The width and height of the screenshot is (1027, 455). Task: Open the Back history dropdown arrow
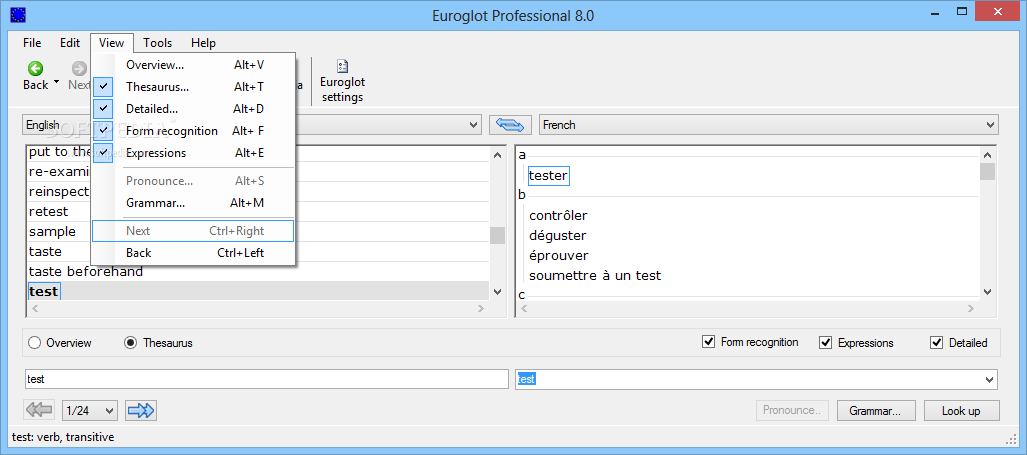coord(56,83)
